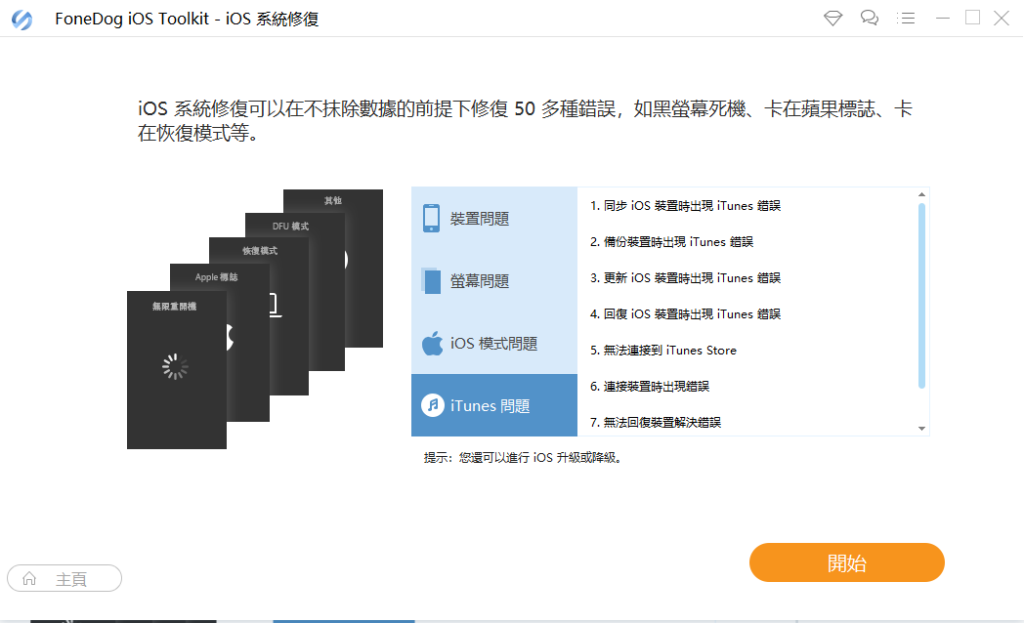
Task: Click the window title FoneDog iOS Toolkit
Action: (x=187, y=19)
